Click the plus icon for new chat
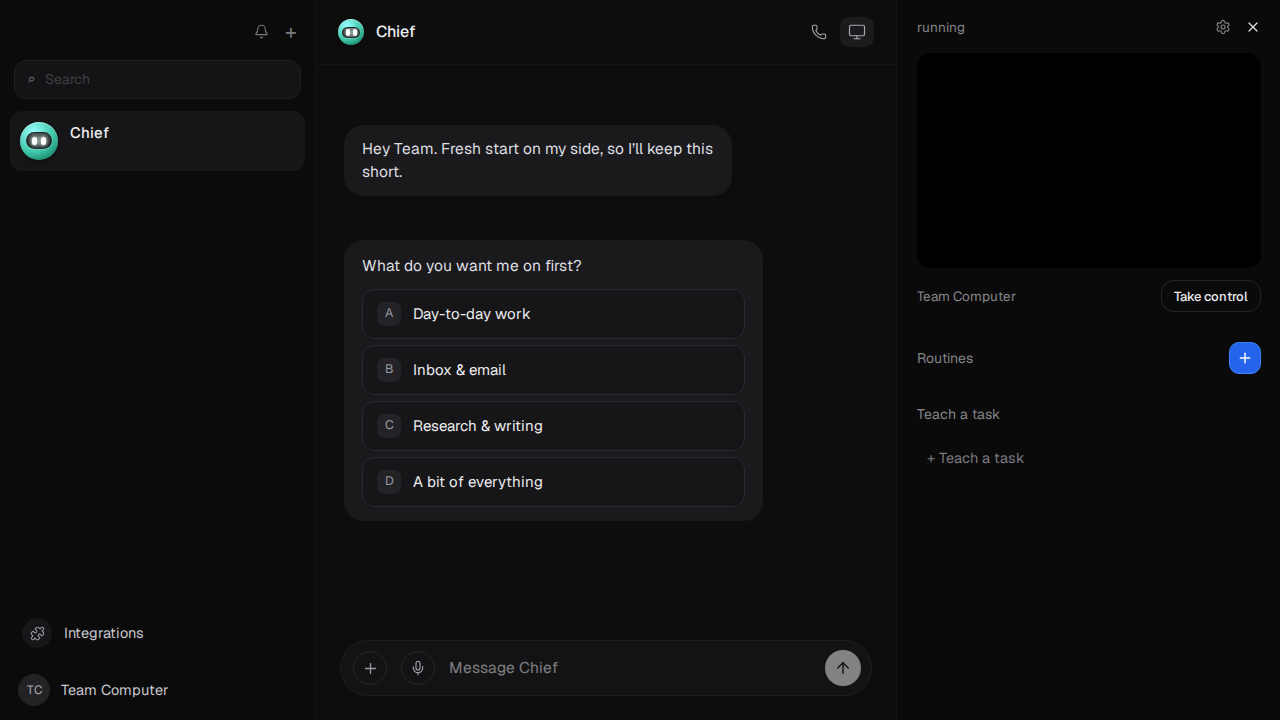The width and height of the screenshot is (1280, 720). point(291,32)
